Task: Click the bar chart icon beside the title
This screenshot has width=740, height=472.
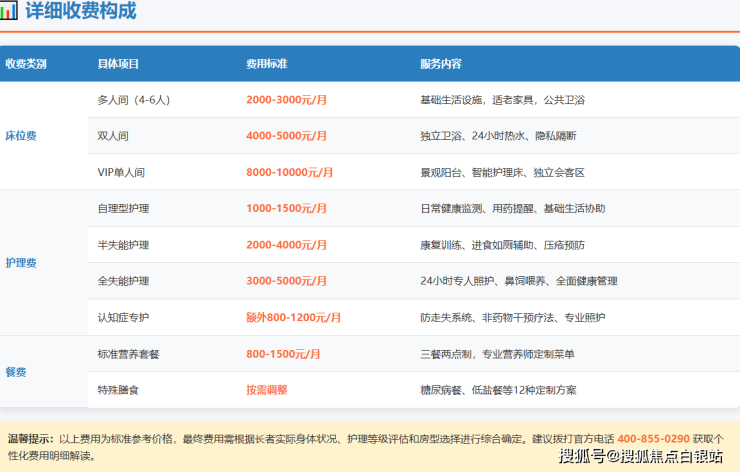Action: tap(9, 12)
